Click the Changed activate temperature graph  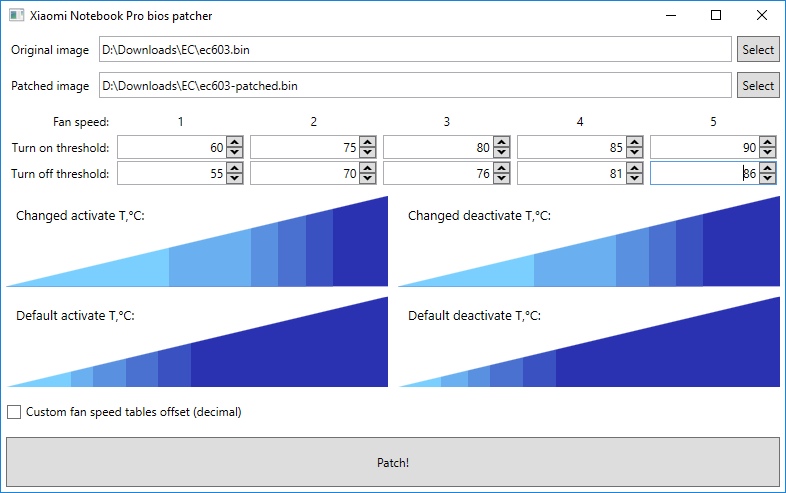pyautogui.click(x=197, y=241)
